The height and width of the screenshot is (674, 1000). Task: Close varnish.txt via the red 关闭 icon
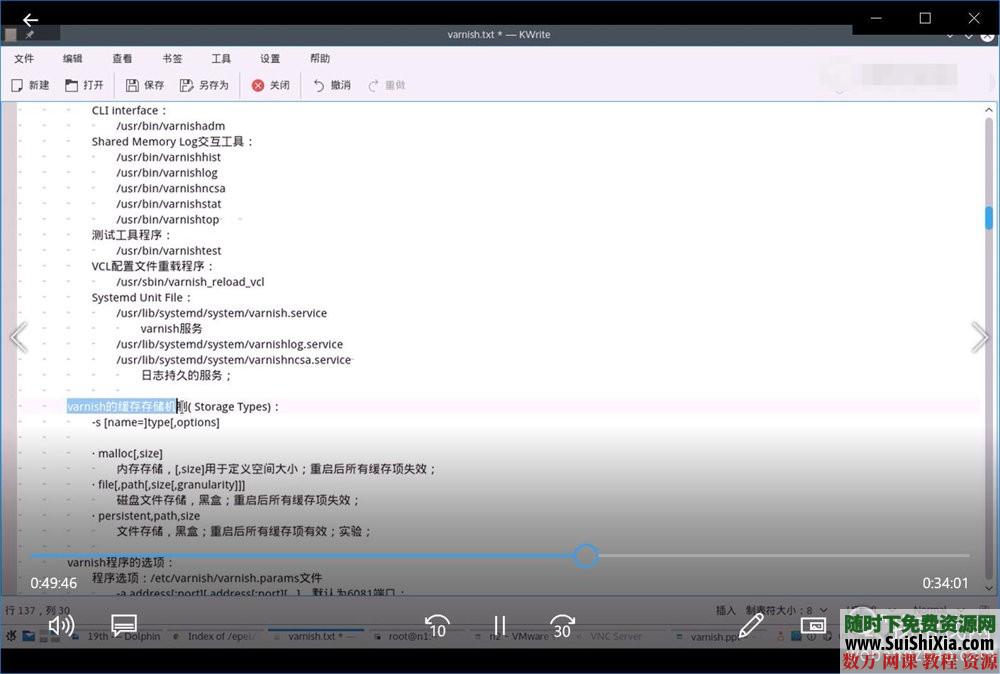[270, 85]
